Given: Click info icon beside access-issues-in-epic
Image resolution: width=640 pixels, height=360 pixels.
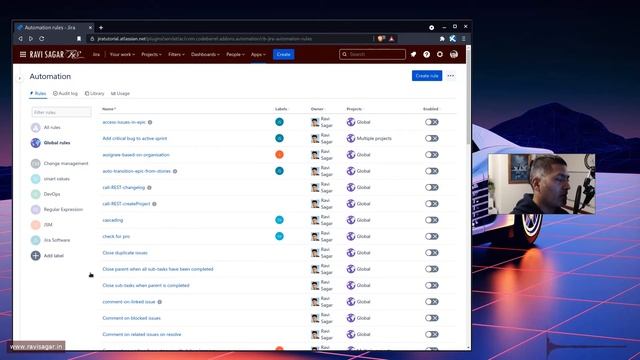Looking at the screenshot, I should point(150,122).
